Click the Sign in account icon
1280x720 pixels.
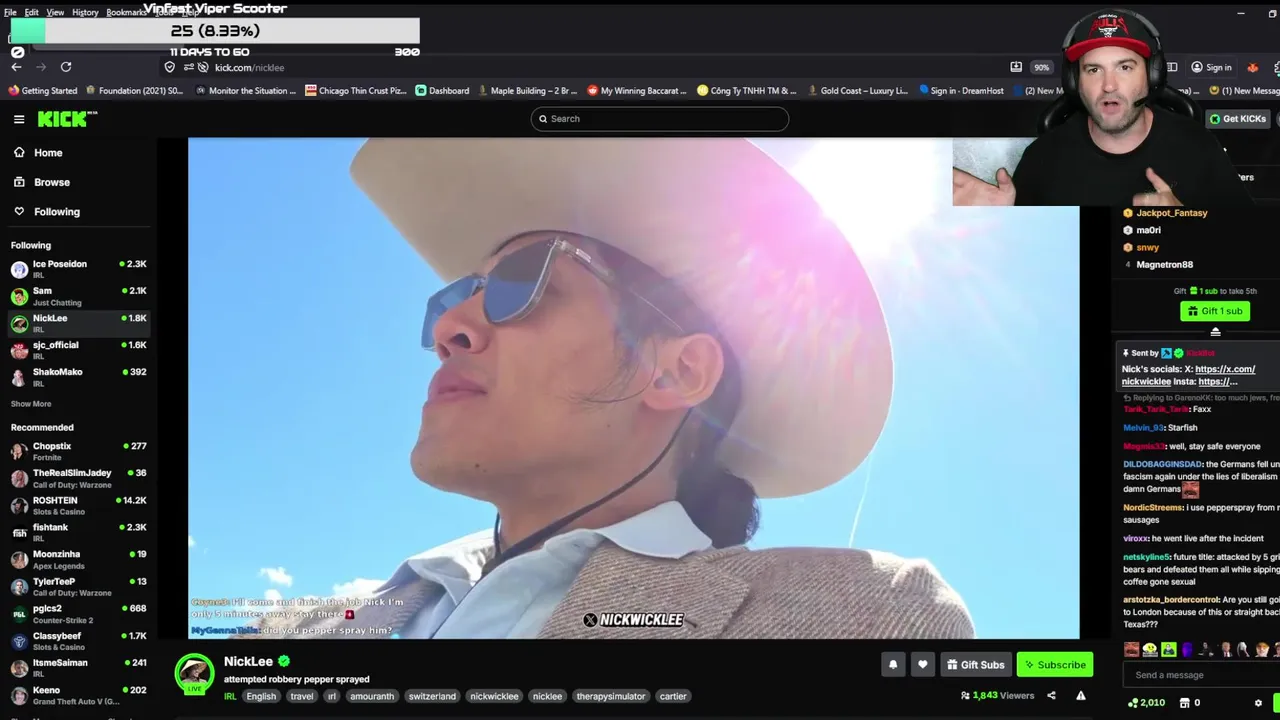click(1196, 67)
